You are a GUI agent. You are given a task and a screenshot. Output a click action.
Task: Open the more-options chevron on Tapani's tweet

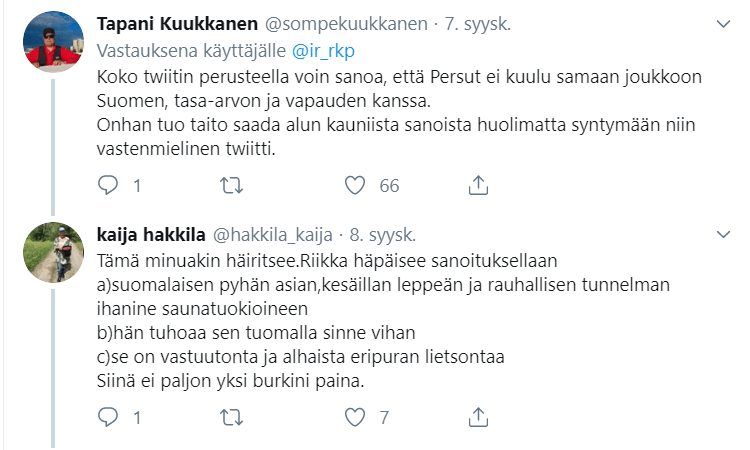(725, 23)
